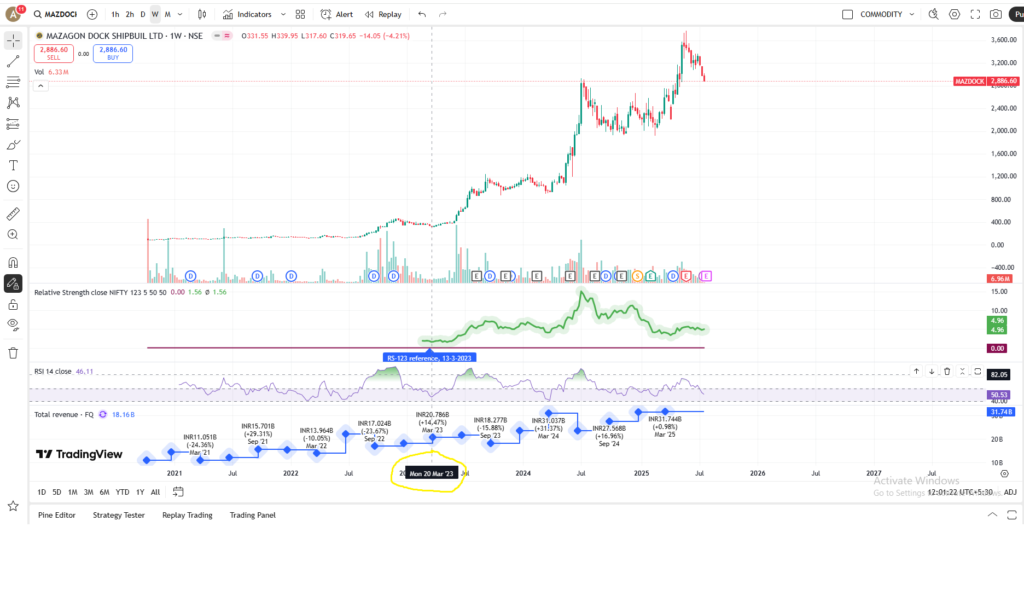Toggle lock all drawings
1024x608 pixels.
(x=13, y=305)
